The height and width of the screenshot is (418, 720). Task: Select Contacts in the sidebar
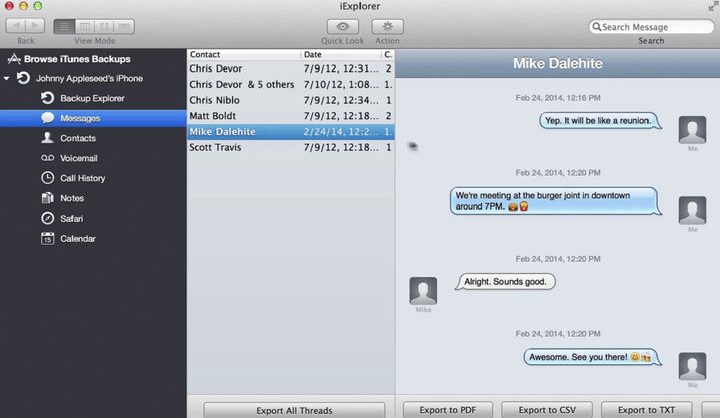[78, 138]
